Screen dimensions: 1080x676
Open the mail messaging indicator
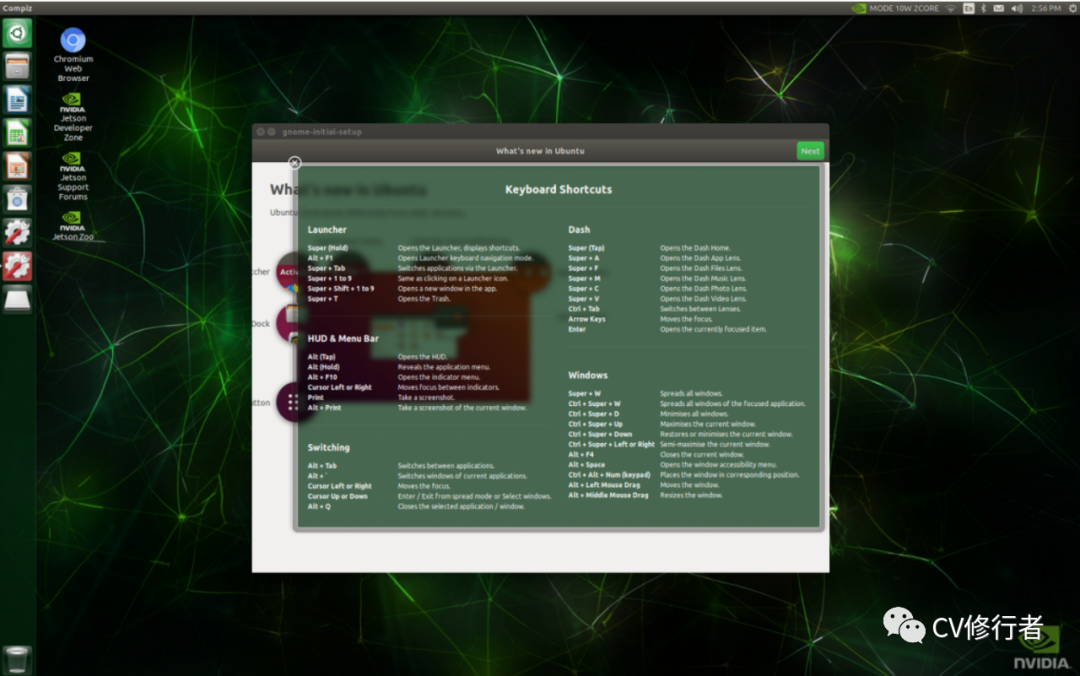pyautogui.click(x=999, y=8)
